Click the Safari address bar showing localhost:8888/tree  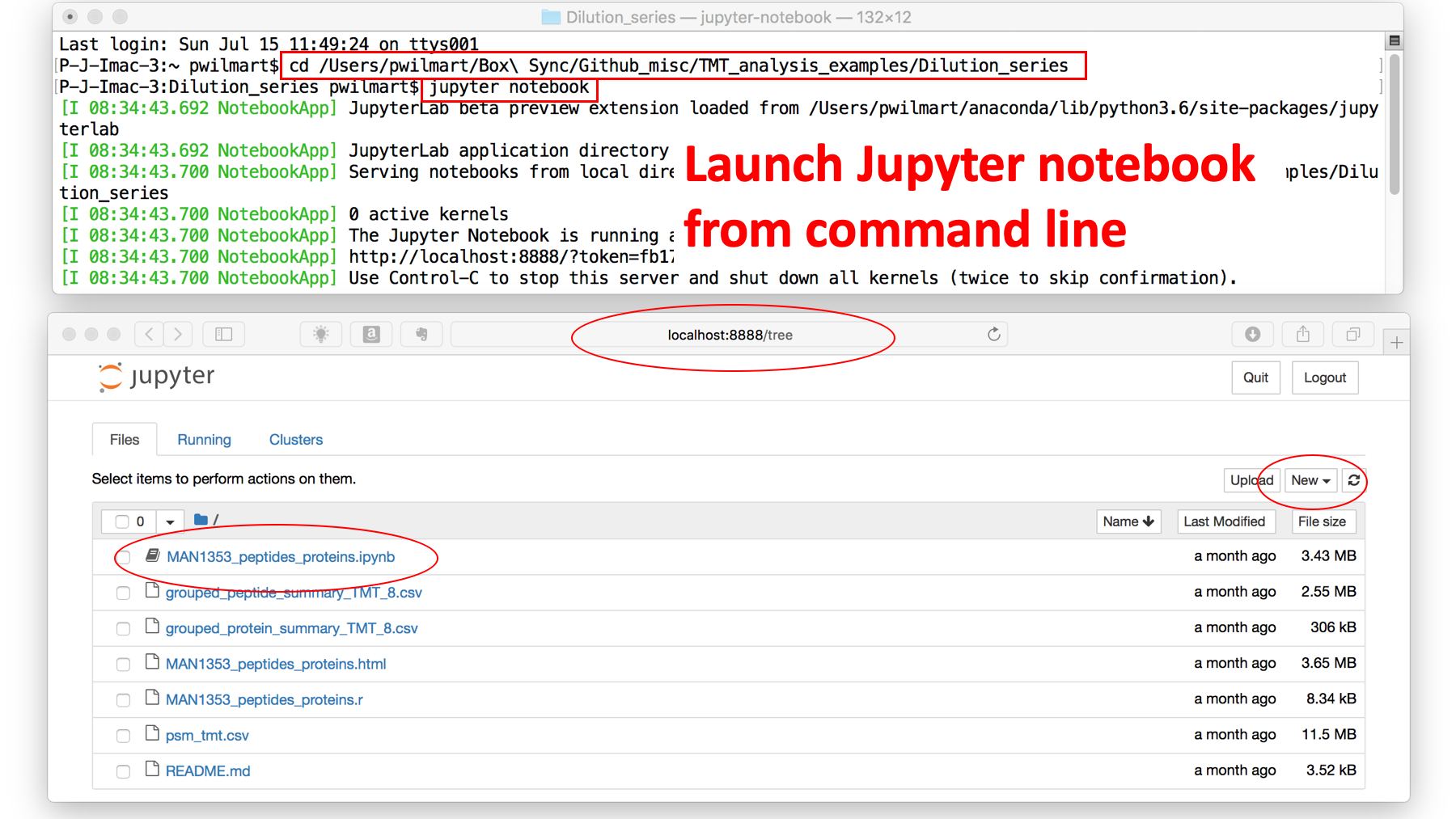[x=730, y=335]
